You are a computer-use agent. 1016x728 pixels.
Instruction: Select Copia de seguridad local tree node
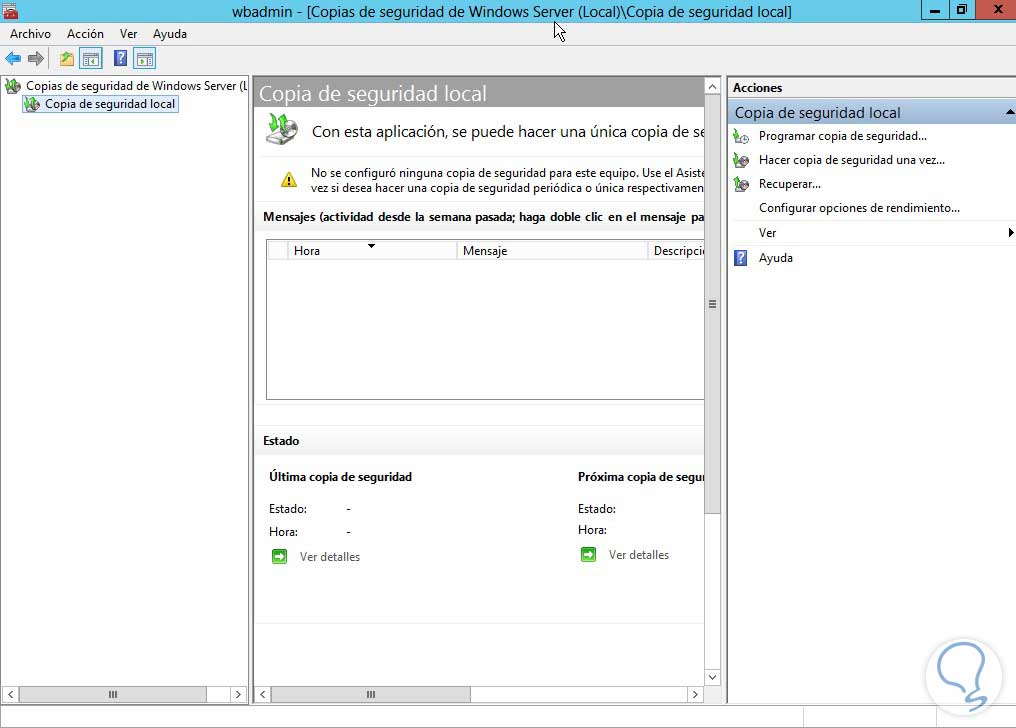110,104
